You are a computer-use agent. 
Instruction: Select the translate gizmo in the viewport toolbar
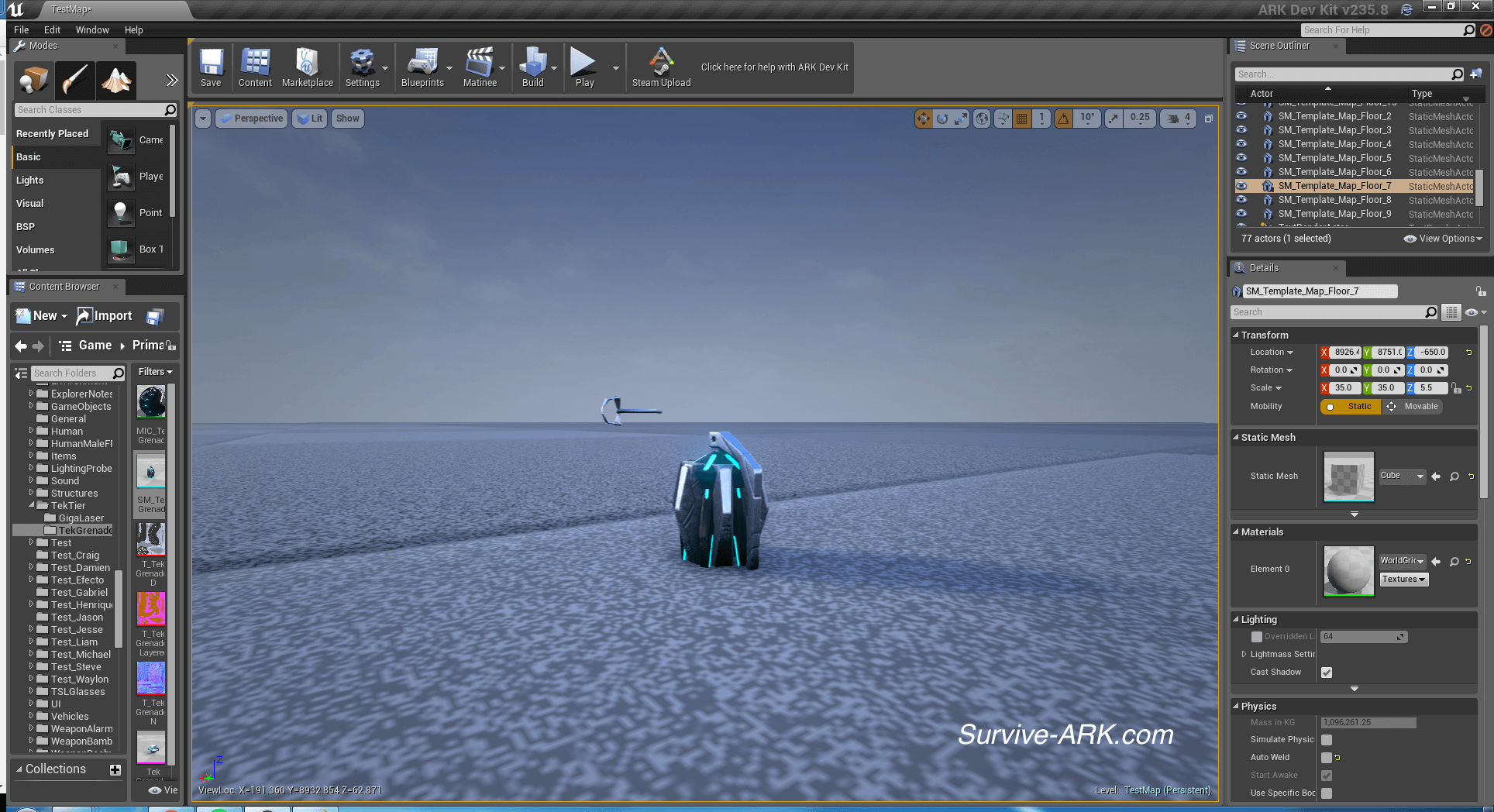coord(923,119)
